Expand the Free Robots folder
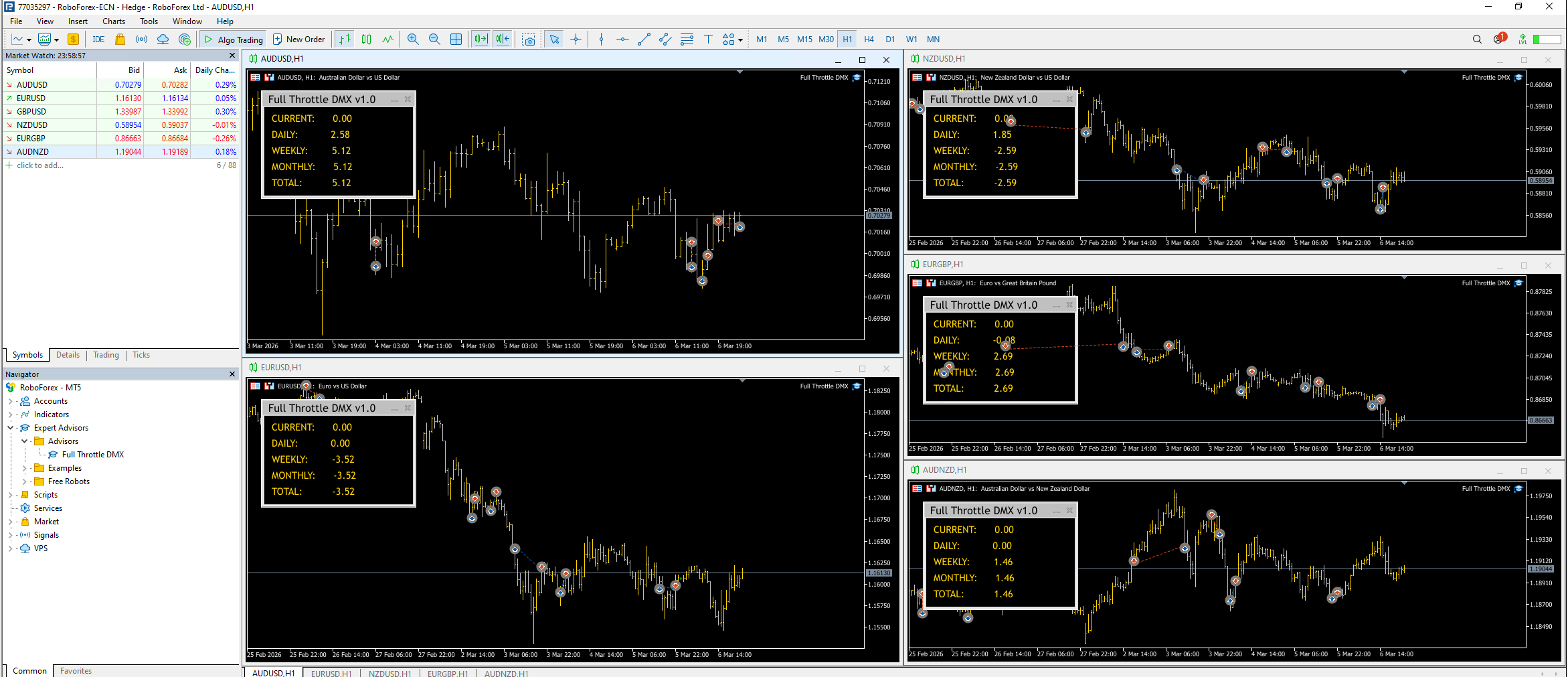Image resolution: width=1568 pixels, height=677 pixels. 24,481
